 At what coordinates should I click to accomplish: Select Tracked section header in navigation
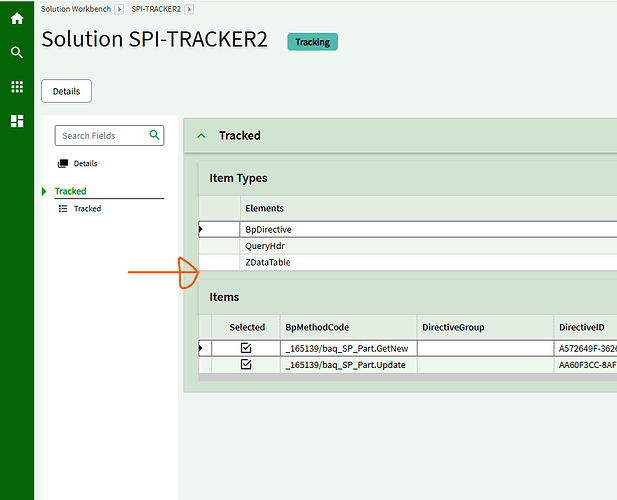pos(70,191)
